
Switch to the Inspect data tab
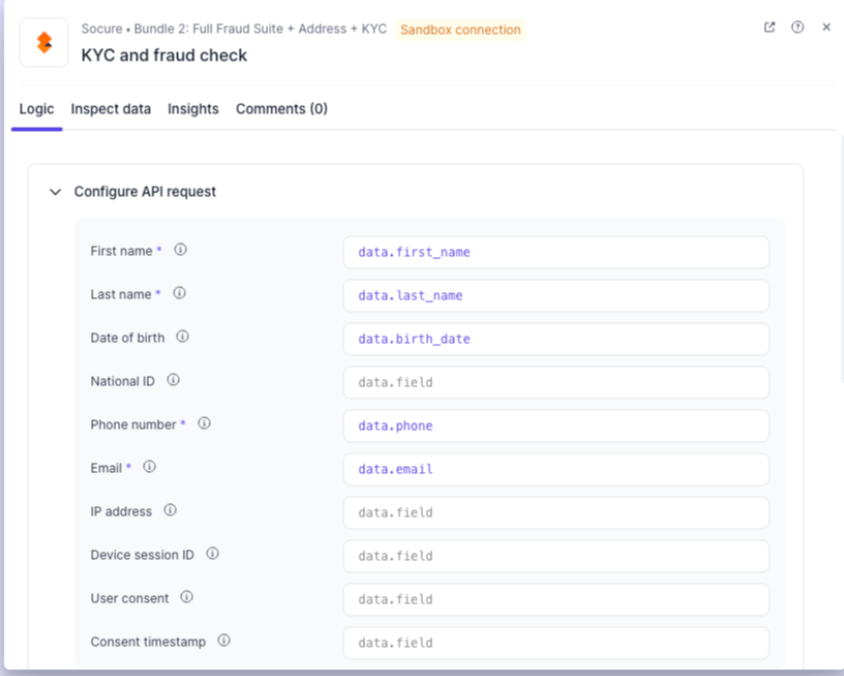point(111,109)
